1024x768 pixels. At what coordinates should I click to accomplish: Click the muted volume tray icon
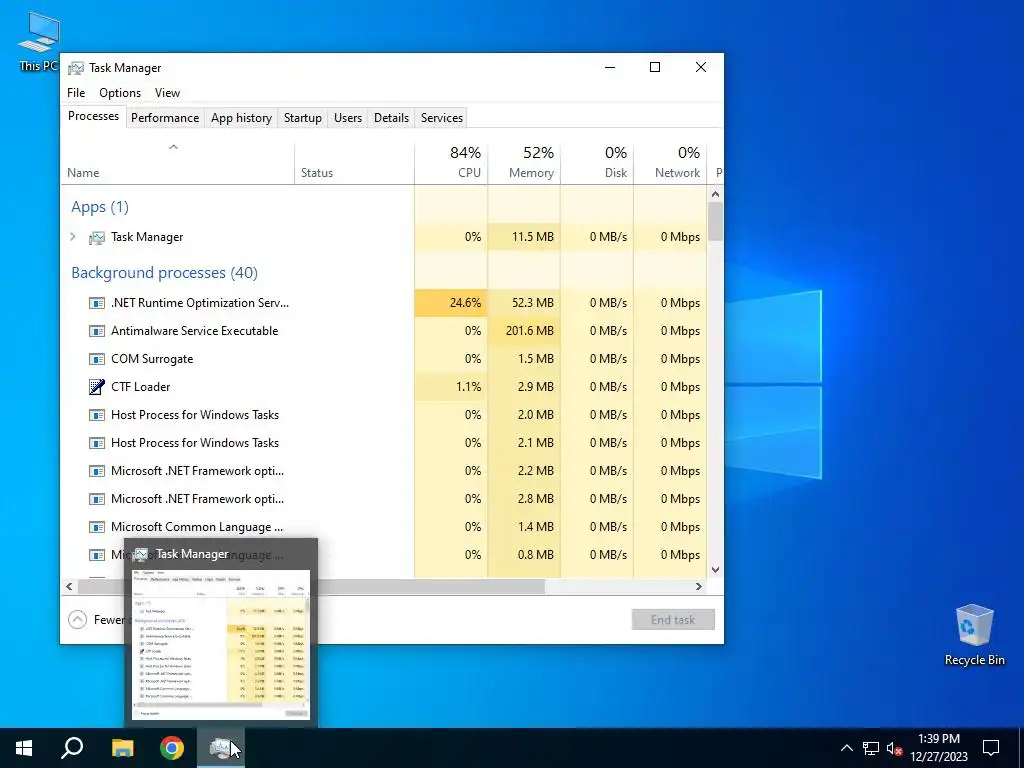point(894,748)
